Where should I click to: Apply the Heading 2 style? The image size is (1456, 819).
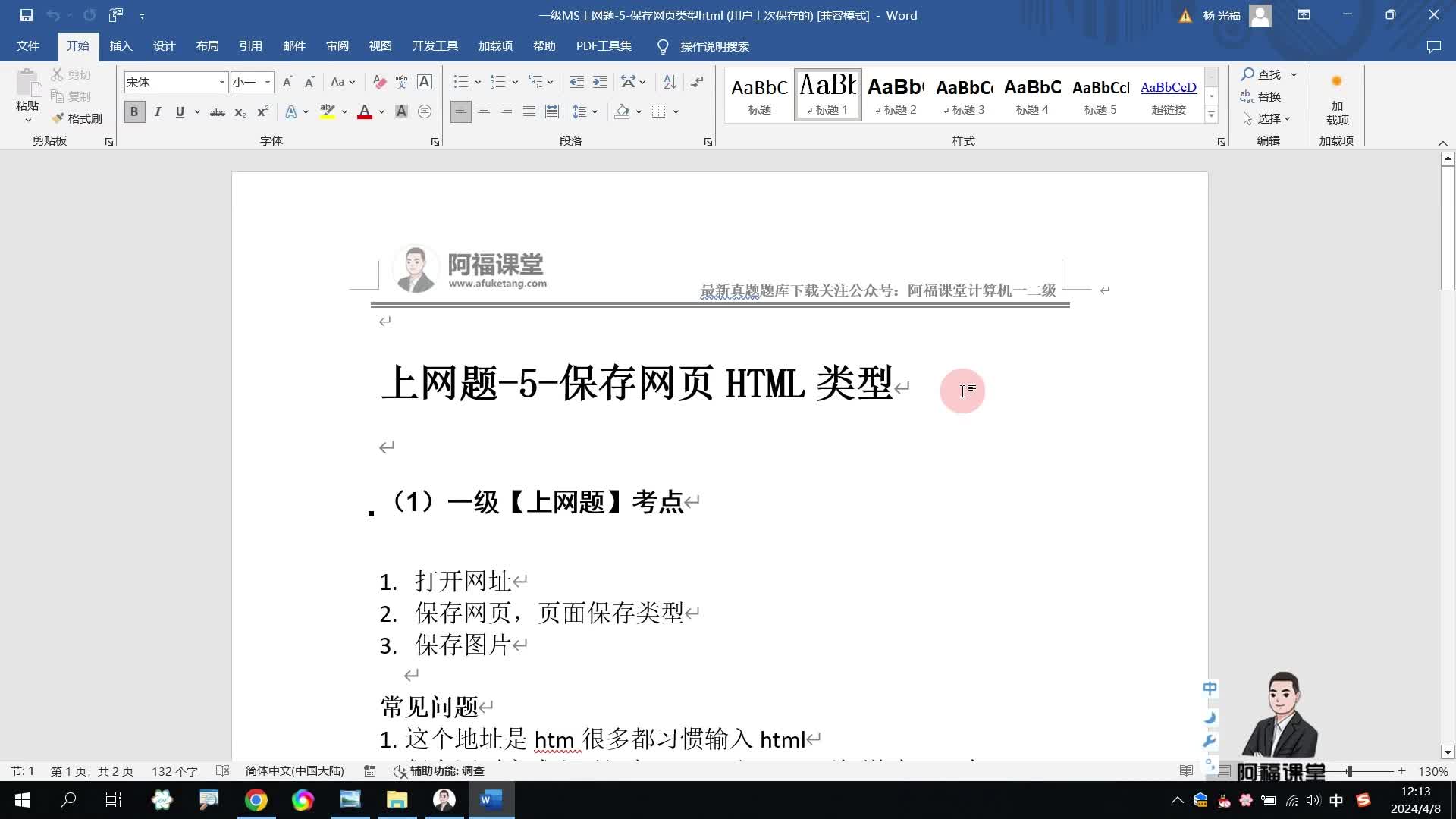point(896,95)
